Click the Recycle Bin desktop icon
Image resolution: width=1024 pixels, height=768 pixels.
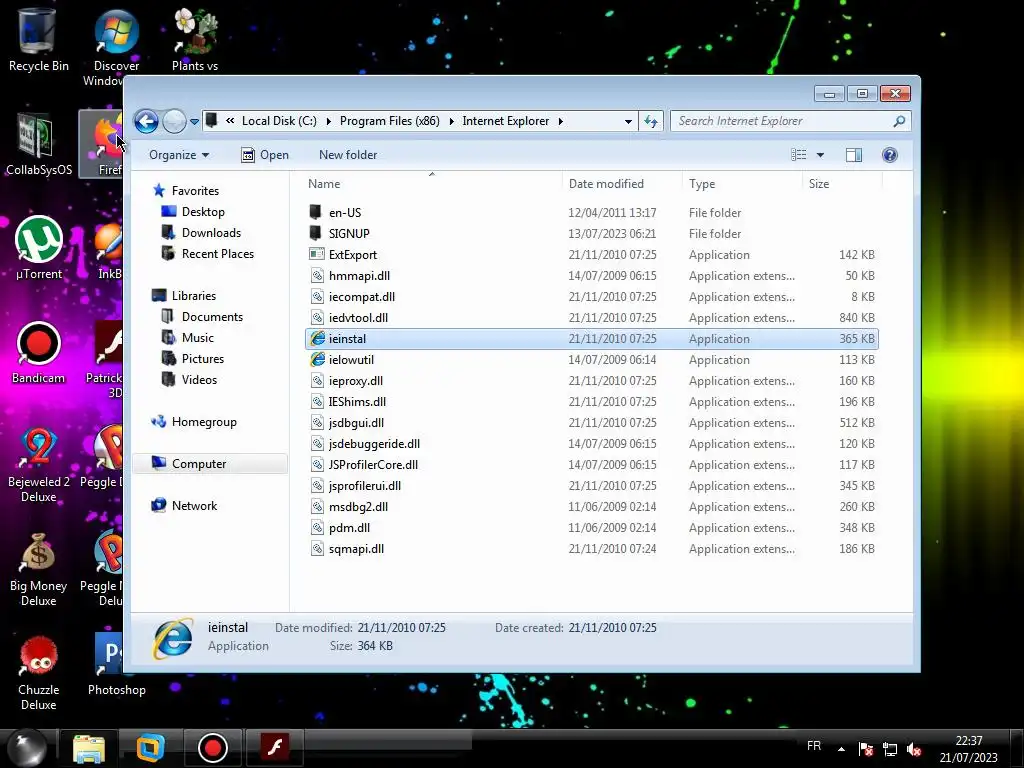[39, 40]
